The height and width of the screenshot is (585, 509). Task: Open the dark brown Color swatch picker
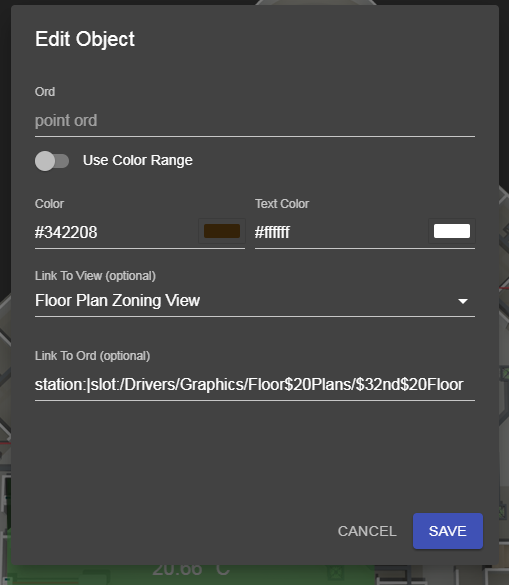pos(222,231)
